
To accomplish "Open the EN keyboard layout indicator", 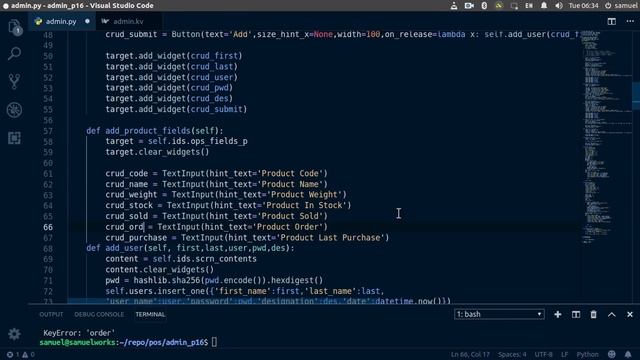I will 529,6.
